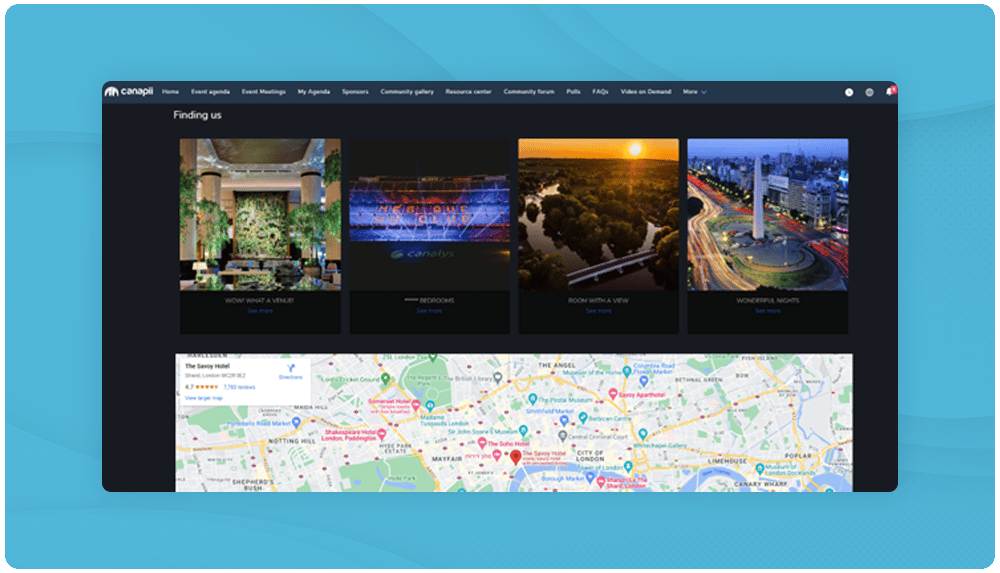Open the Home menu item

[x=170, y=92]
